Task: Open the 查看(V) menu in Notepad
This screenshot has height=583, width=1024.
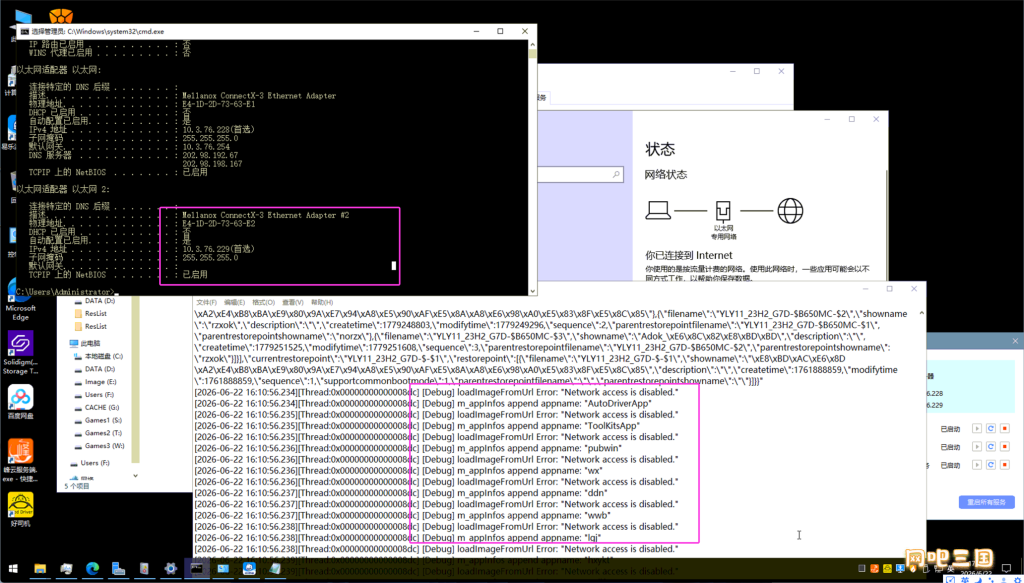Action: point(293,303)
